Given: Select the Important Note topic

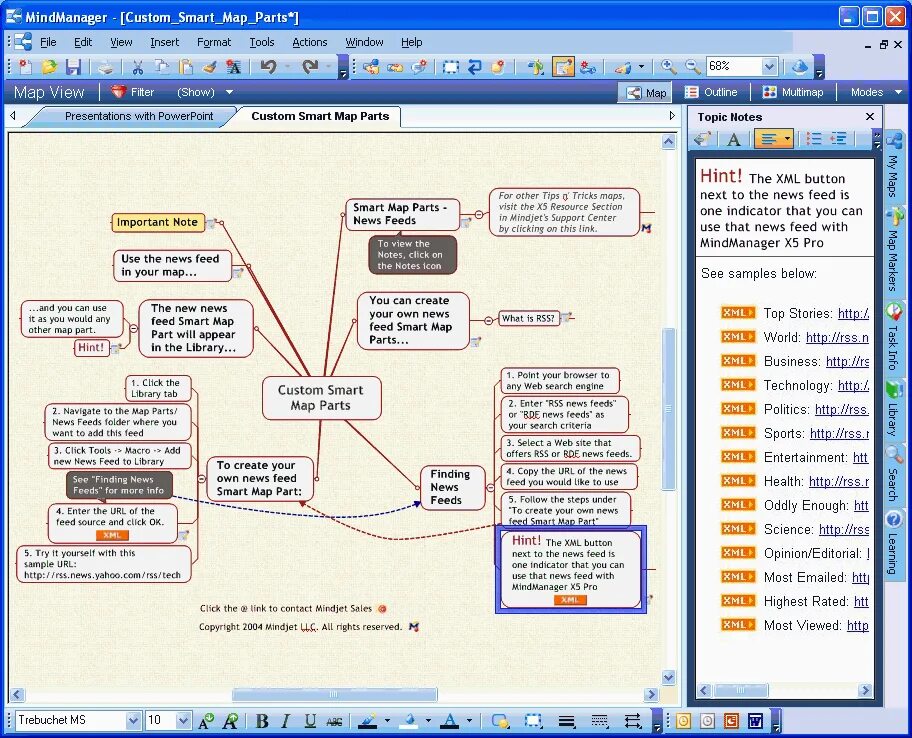Looking at the screenshot, I should point(158,223).
